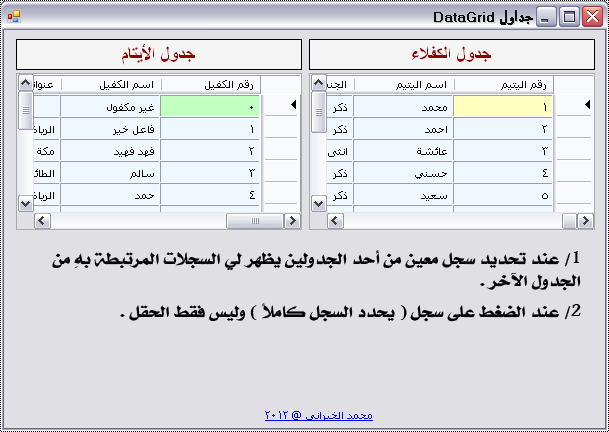Image resolution: width=609 pixels, height=432 pixels.
Task: Click the جدول الأيتام header button
Action: pyautogui.click(x=159, y=54)
